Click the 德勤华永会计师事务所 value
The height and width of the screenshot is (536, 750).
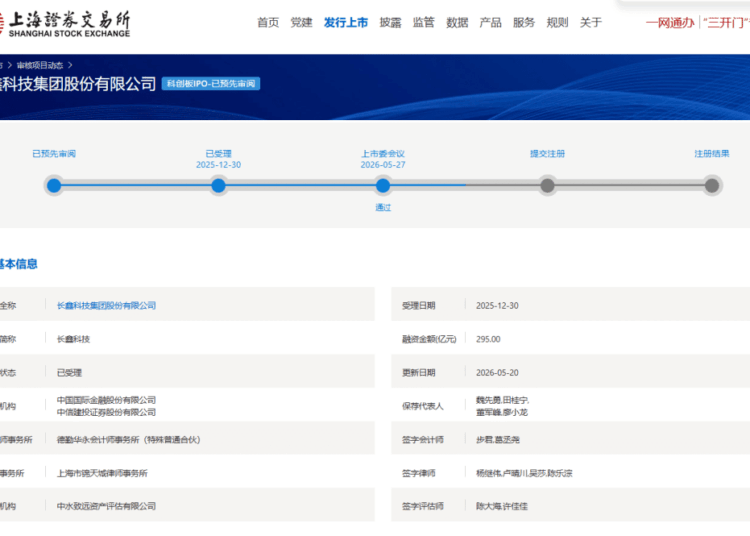pyautogui.click(x=128, y=439)
